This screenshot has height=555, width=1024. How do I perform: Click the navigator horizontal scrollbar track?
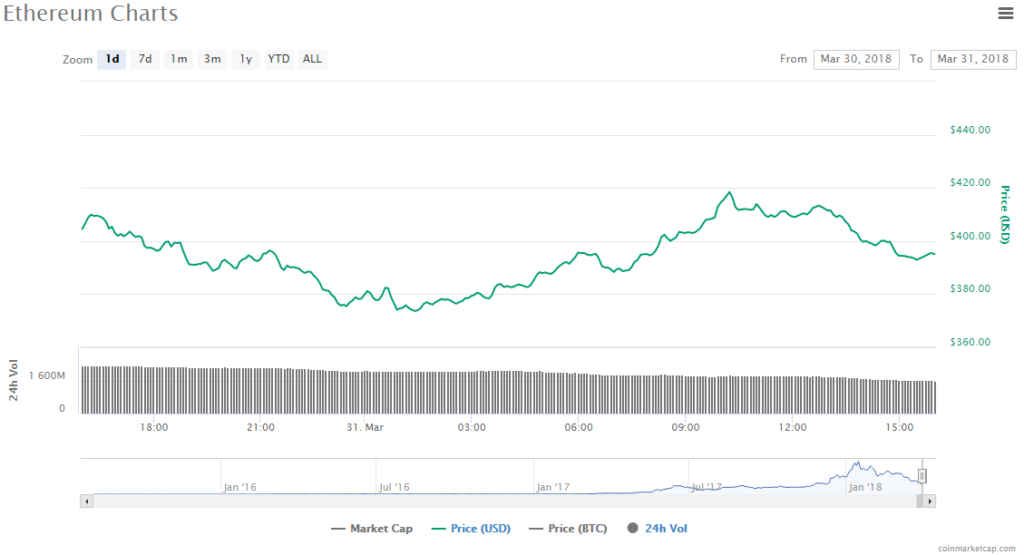tap(500, 500)
